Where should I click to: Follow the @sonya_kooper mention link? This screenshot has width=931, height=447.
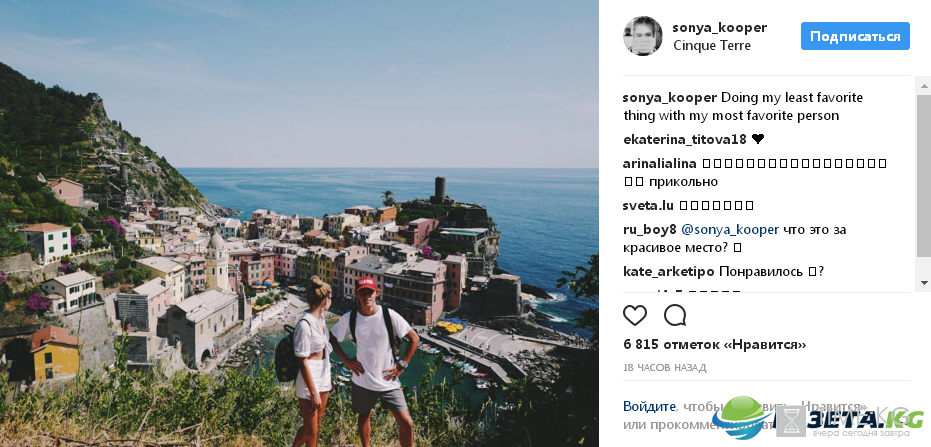click(x=730, y=230)
